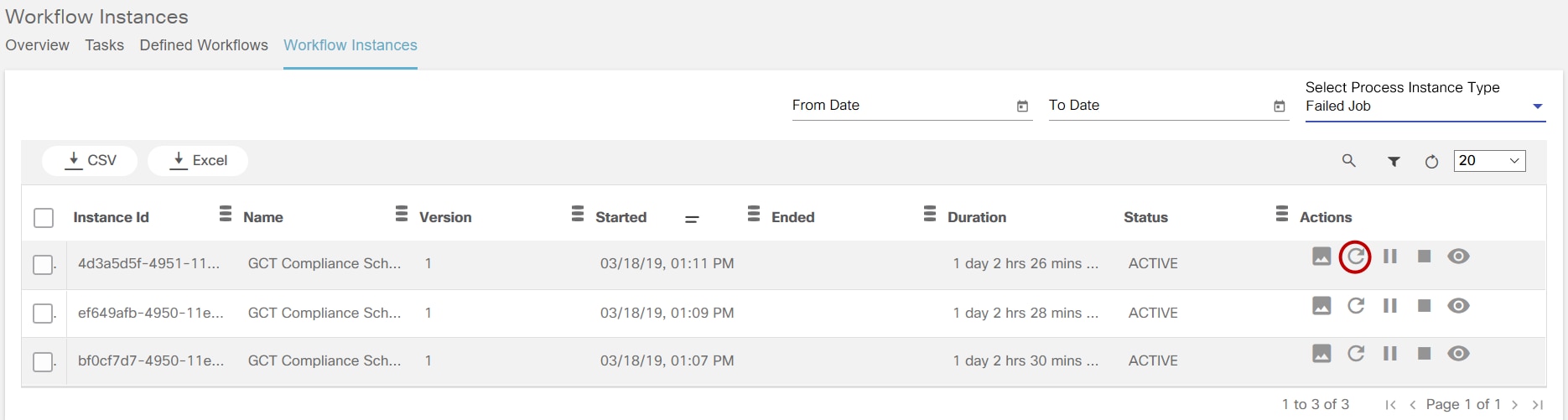The image size is (1568, 420).
Task: Click the To Date input field
Action: pyautogui.click(x=1157, y=106)
